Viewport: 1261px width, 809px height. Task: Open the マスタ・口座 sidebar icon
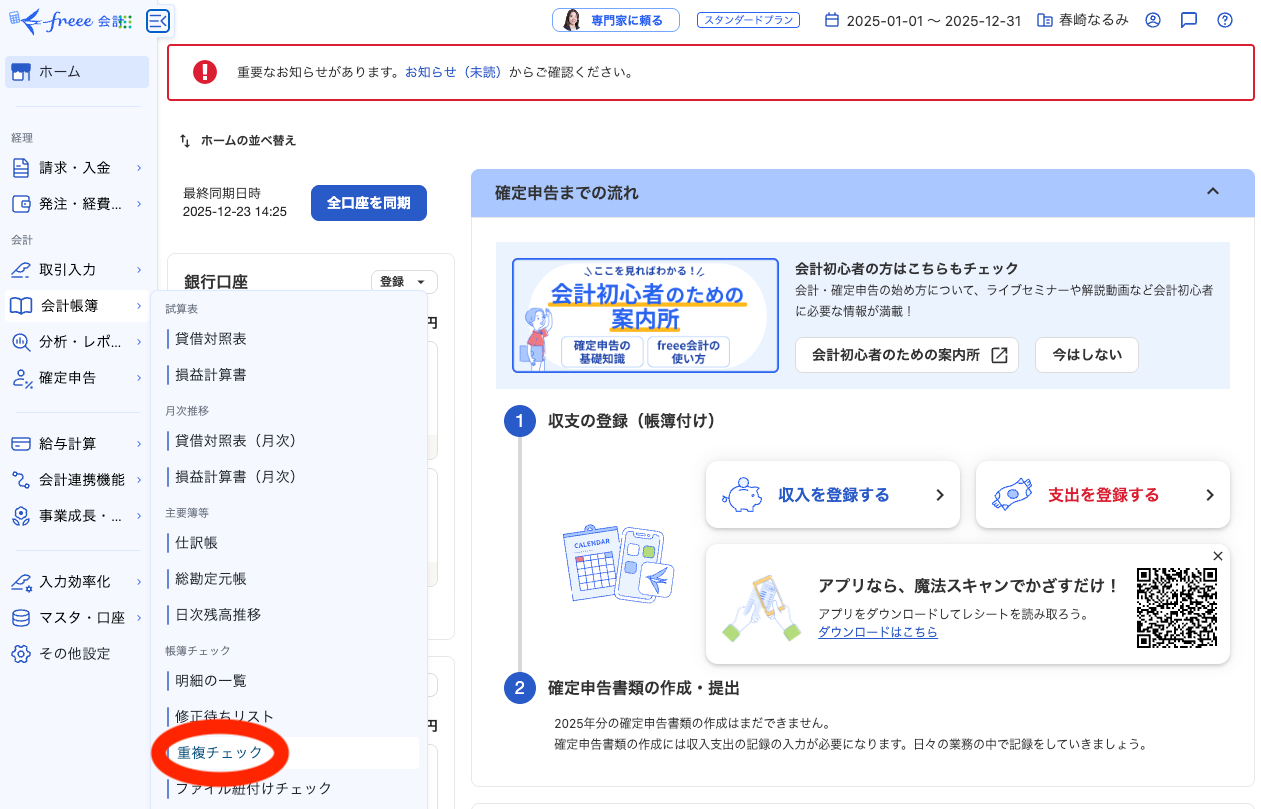tap(22, 617)
